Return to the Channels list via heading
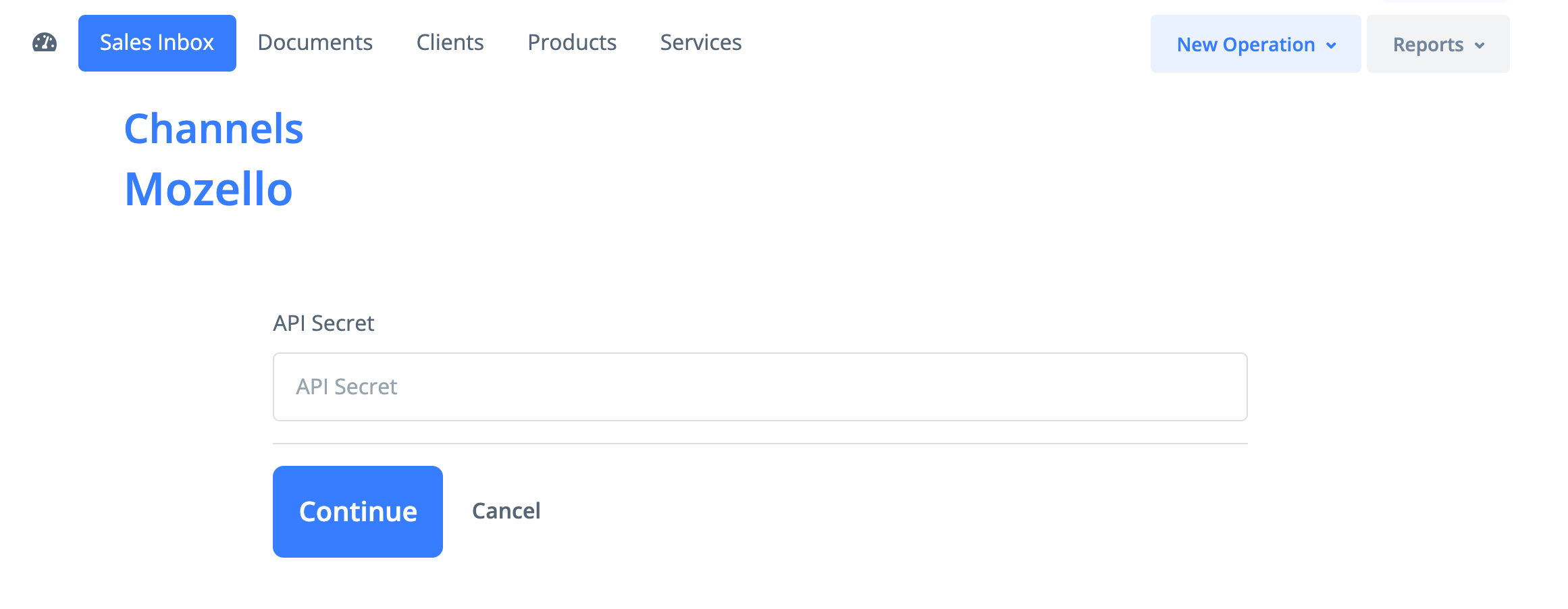Screen dimensions: 1568x609 pyautogui.click(x=213, y=129)
